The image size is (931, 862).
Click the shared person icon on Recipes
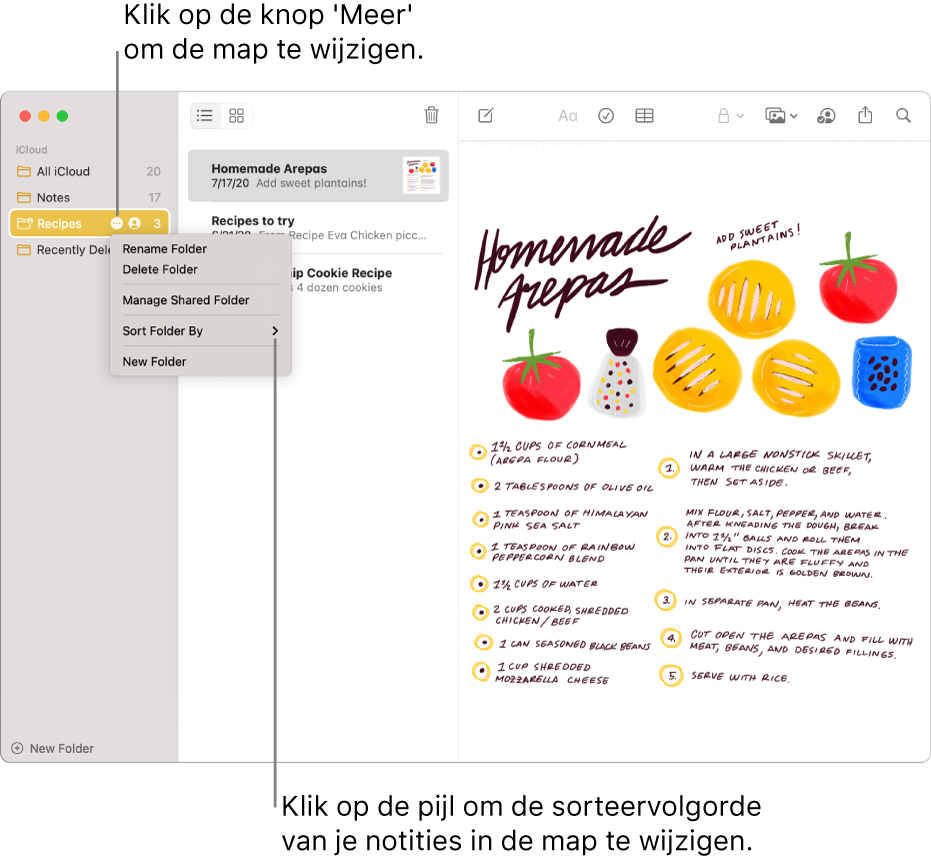(x=135, y=223)
